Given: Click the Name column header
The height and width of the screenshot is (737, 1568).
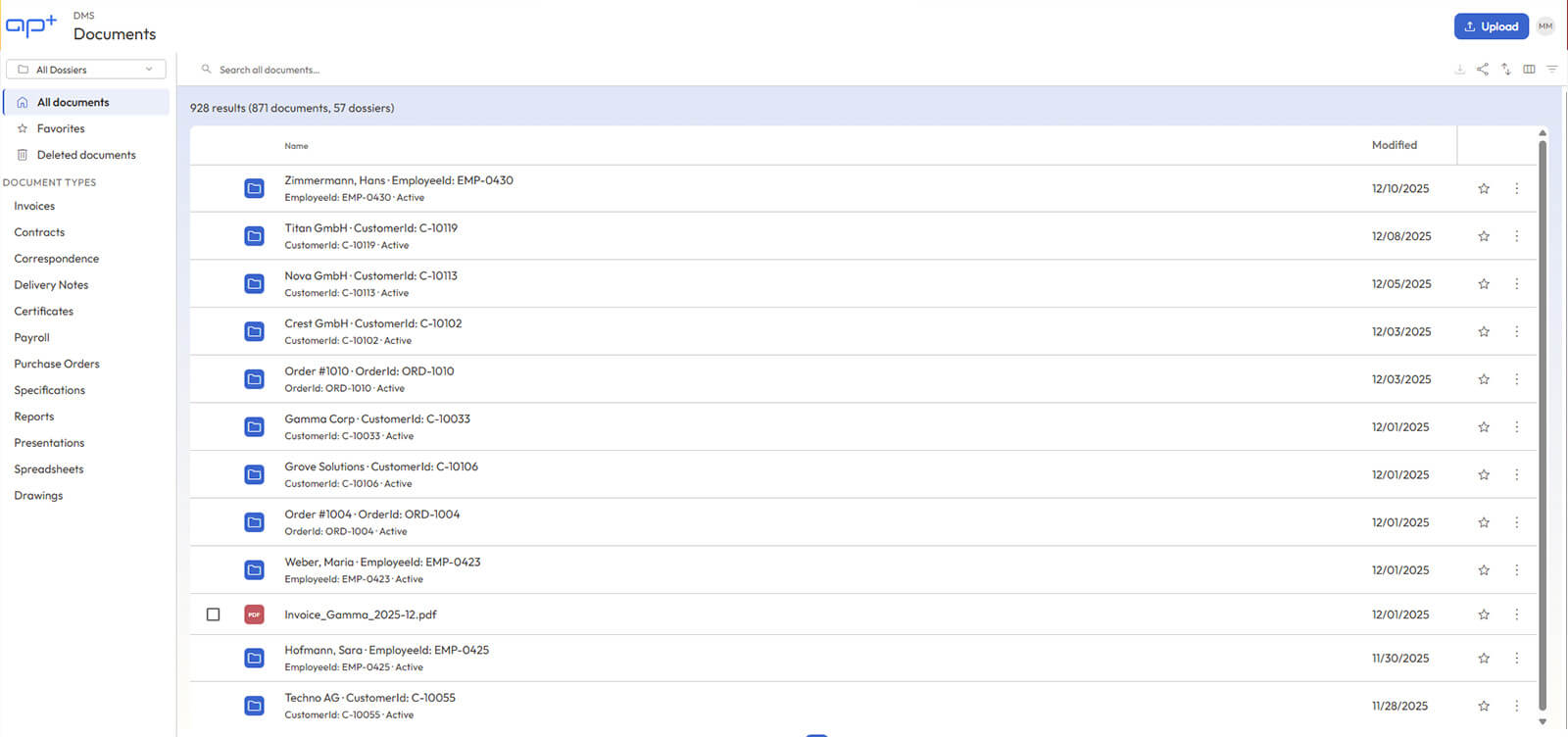Looking at the screenshot, I should tap(296, 146).
